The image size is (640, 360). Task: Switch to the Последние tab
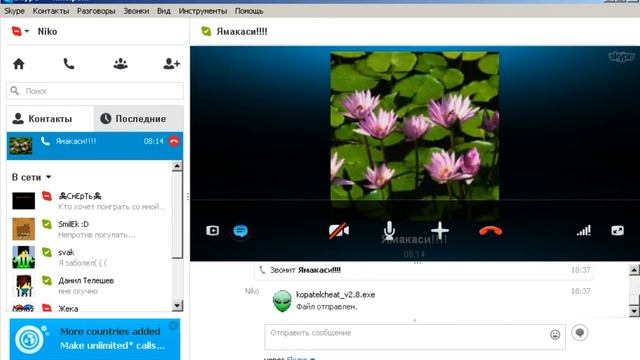(x=139, y=119)
